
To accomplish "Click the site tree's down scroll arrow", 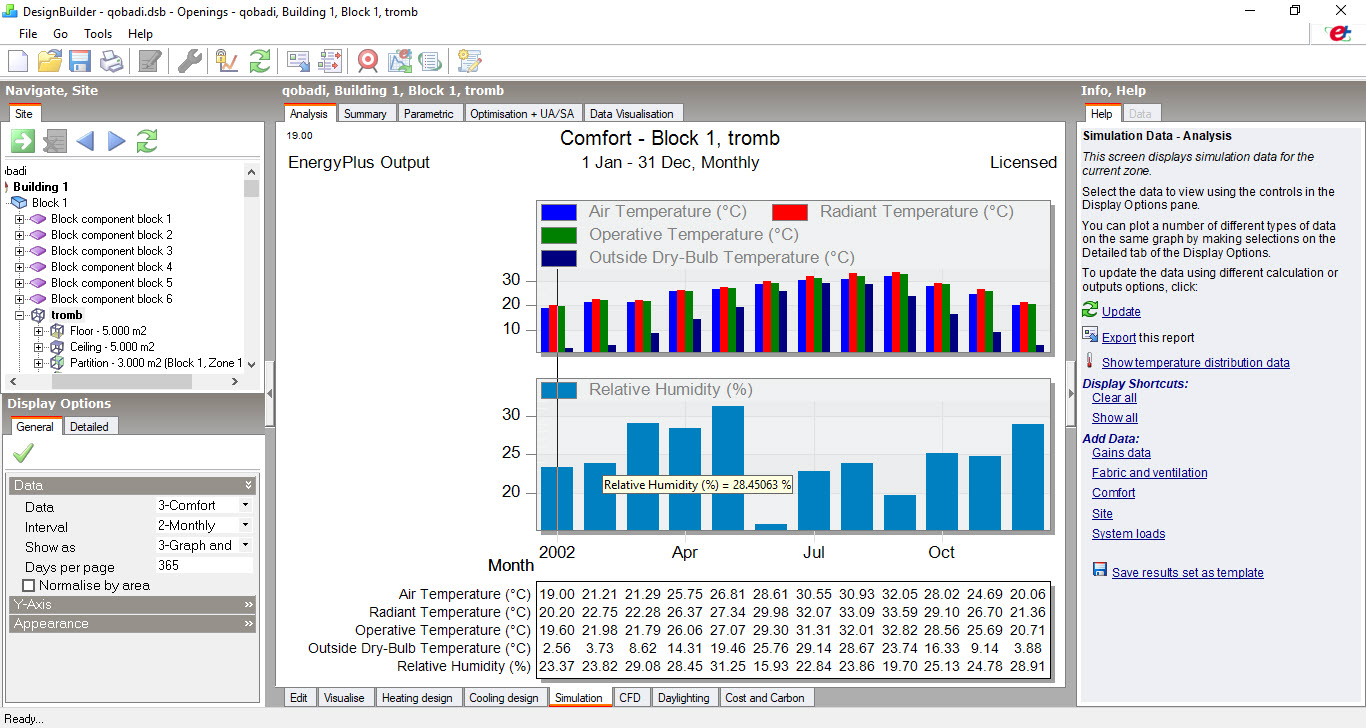I will 251,365.
